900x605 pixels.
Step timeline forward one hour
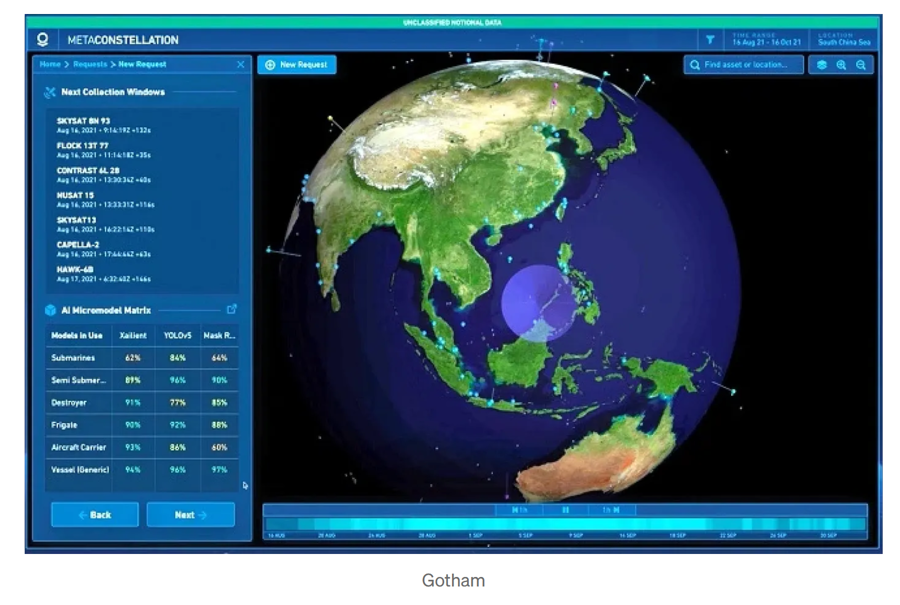pos(611,510)
